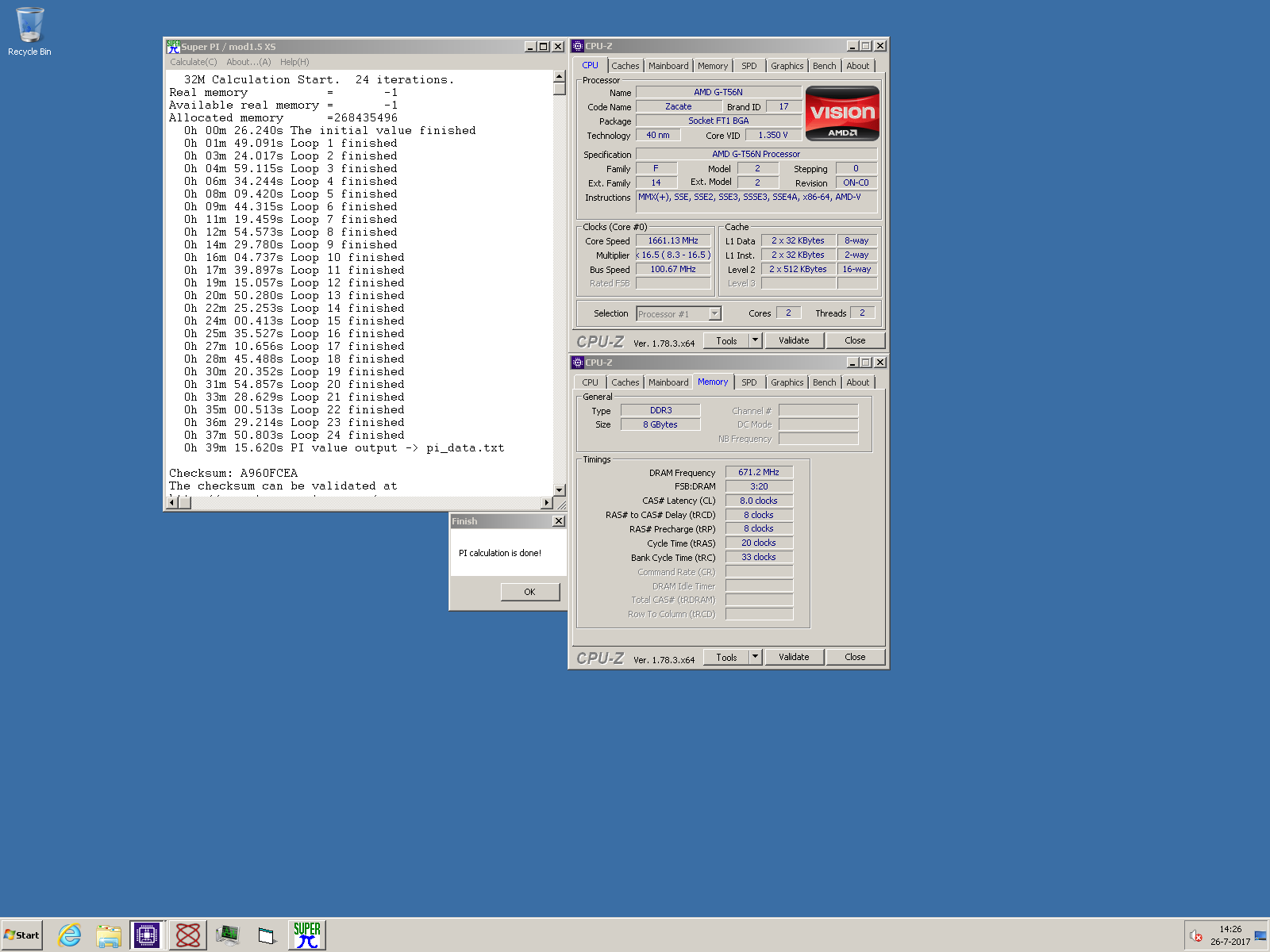Click the CAS# Latency 8.0 clocks field
Screen dimensions: 1270x952
point(759,501)
